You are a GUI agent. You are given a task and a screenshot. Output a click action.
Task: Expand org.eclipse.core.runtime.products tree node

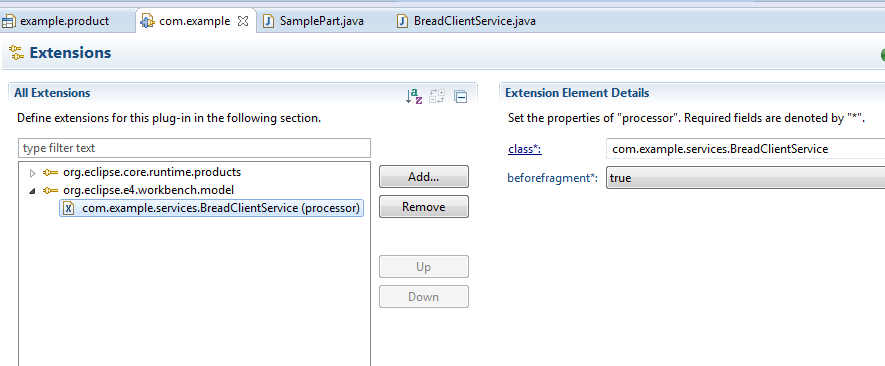(x=32, y=173)
